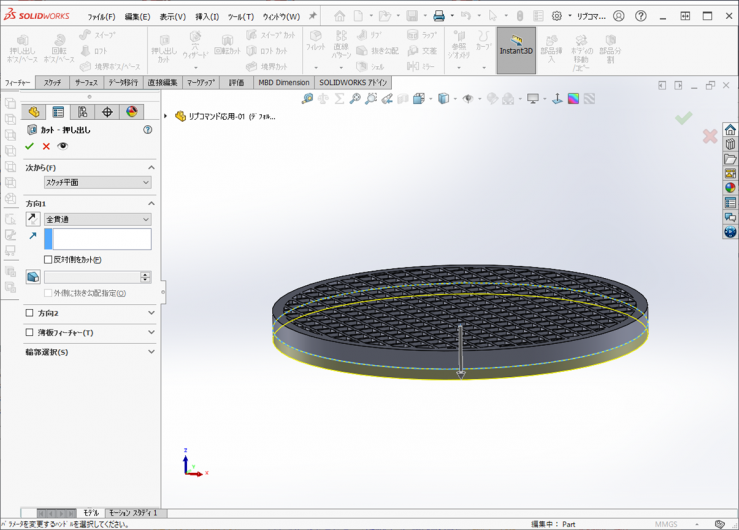Click the draft on/off icon button

click(x=33, y=277)
